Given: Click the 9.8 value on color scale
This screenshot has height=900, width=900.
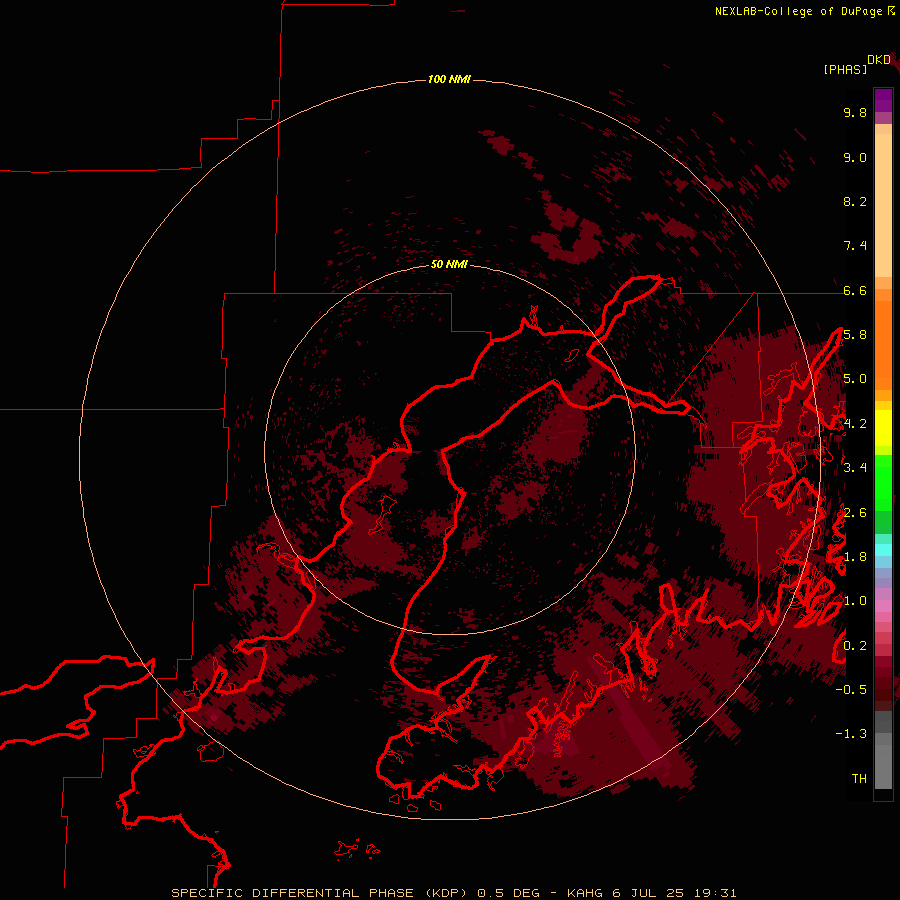Looking at the screenshot, I should [855, 112].
